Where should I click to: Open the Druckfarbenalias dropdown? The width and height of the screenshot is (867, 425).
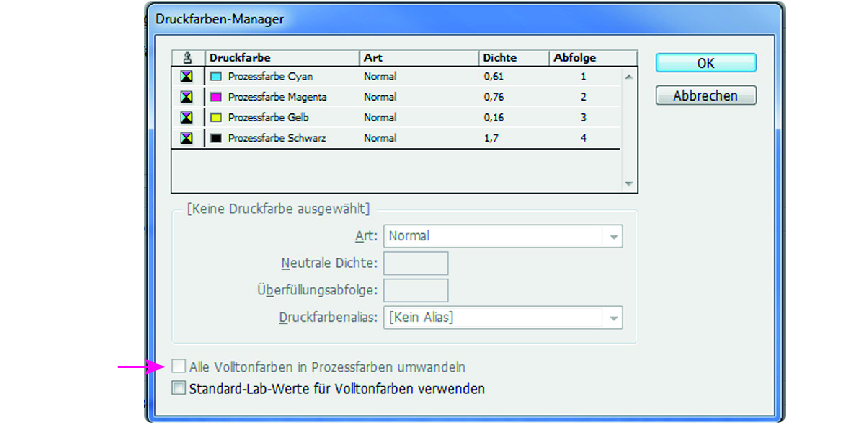pos(503,318)
